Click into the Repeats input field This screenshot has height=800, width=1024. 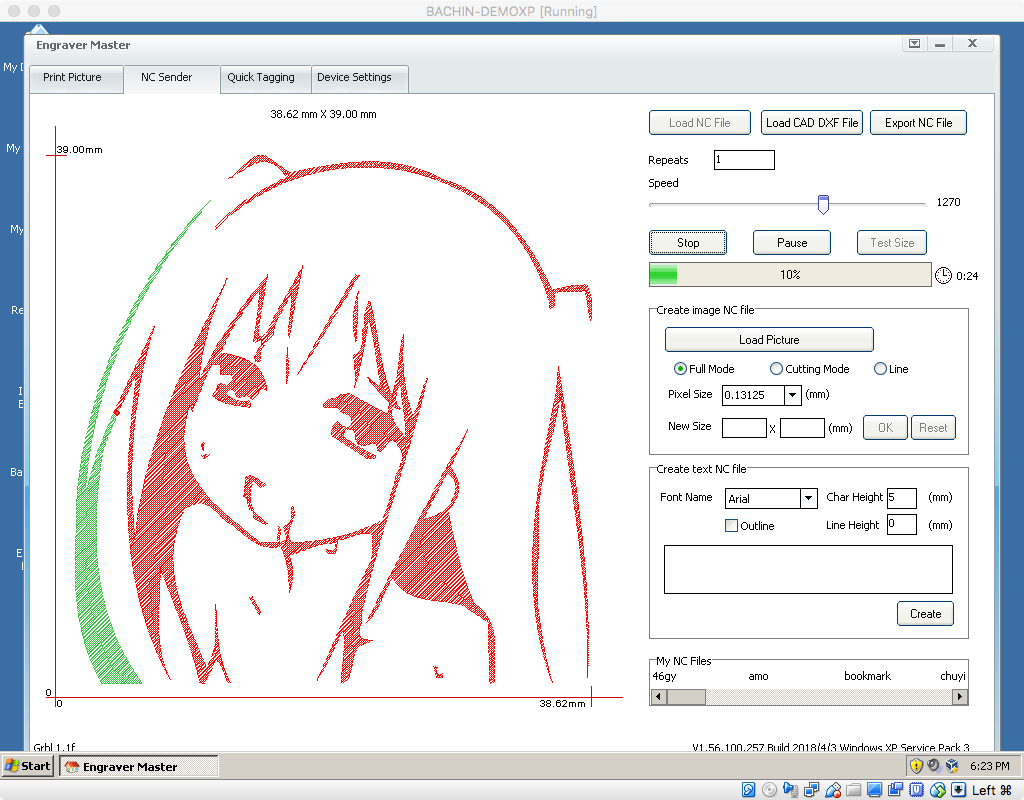point(744,160)
